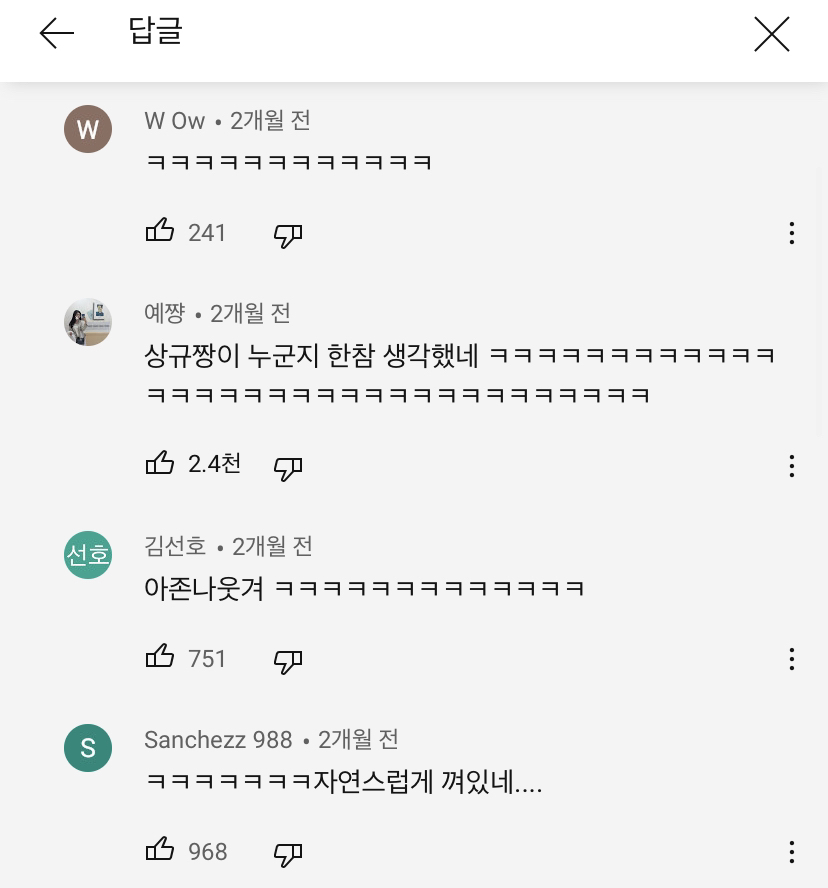The width and height of the screenshot is (828, 888).
Task: Like W Ow's comment
Action: (x=160, y=232)
